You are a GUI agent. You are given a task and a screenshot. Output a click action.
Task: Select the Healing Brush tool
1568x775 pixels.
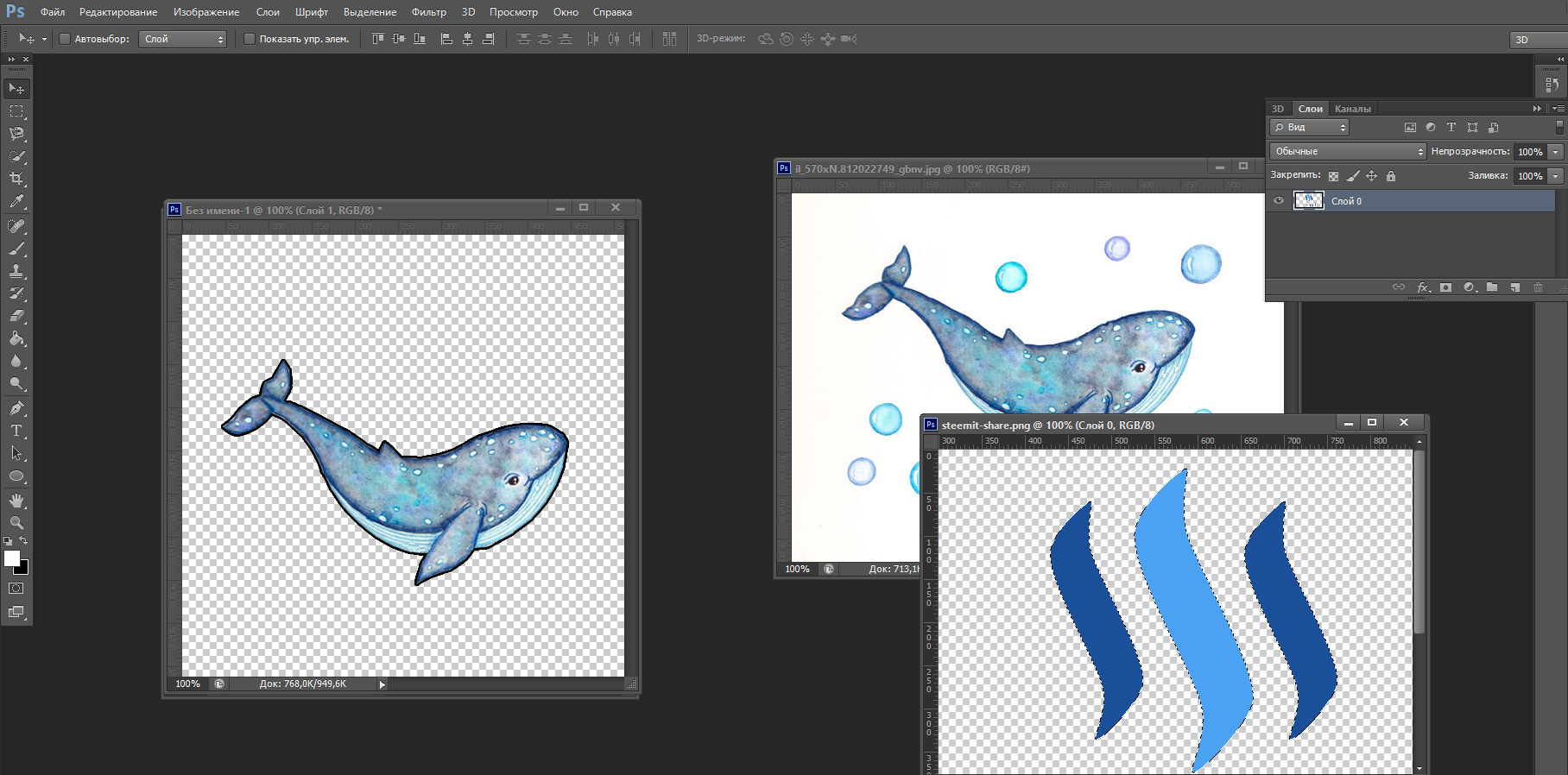point(16,226)
